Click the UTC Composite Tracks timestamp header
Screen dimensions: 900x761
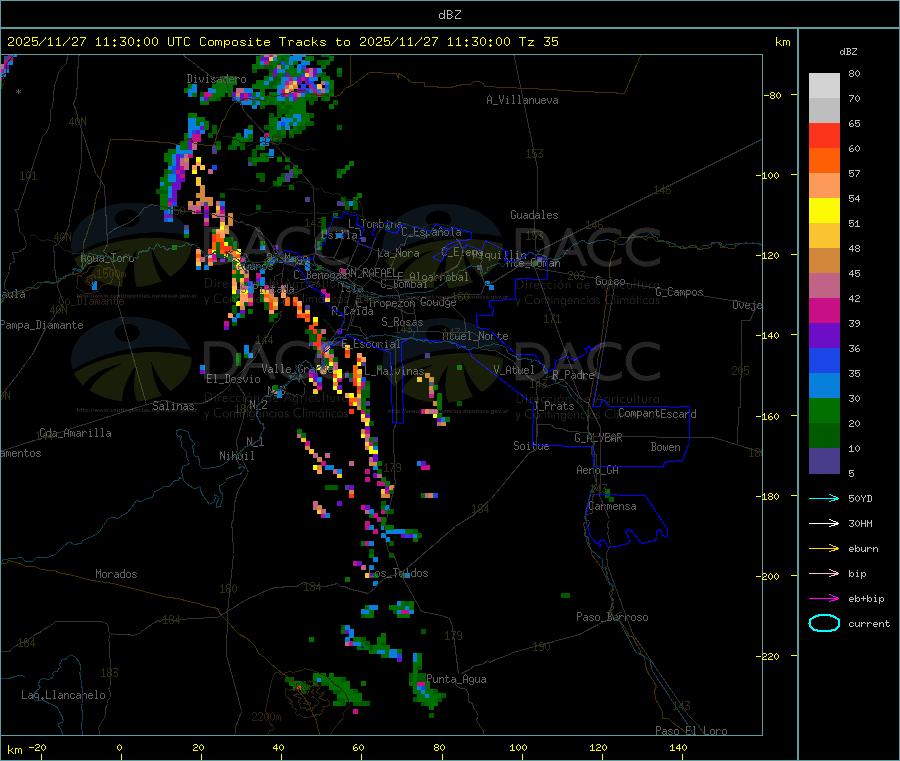point(282,42)
